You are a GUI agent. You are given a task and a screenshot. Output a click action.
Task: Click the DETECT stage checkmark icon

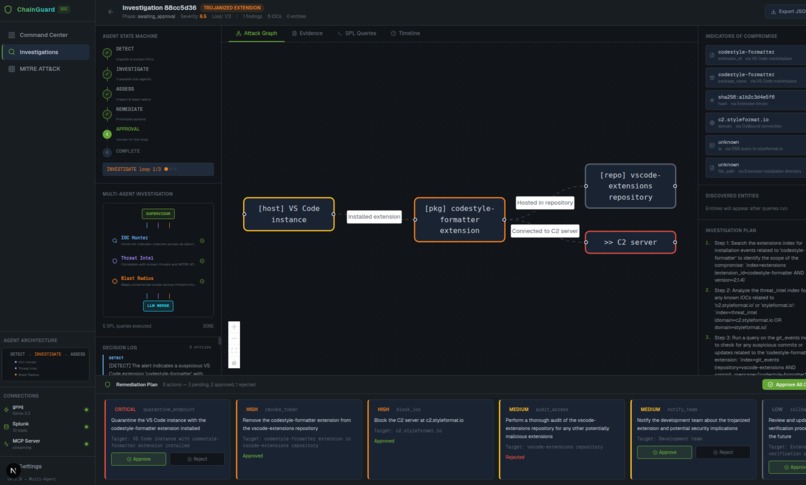tap(107, 52)
